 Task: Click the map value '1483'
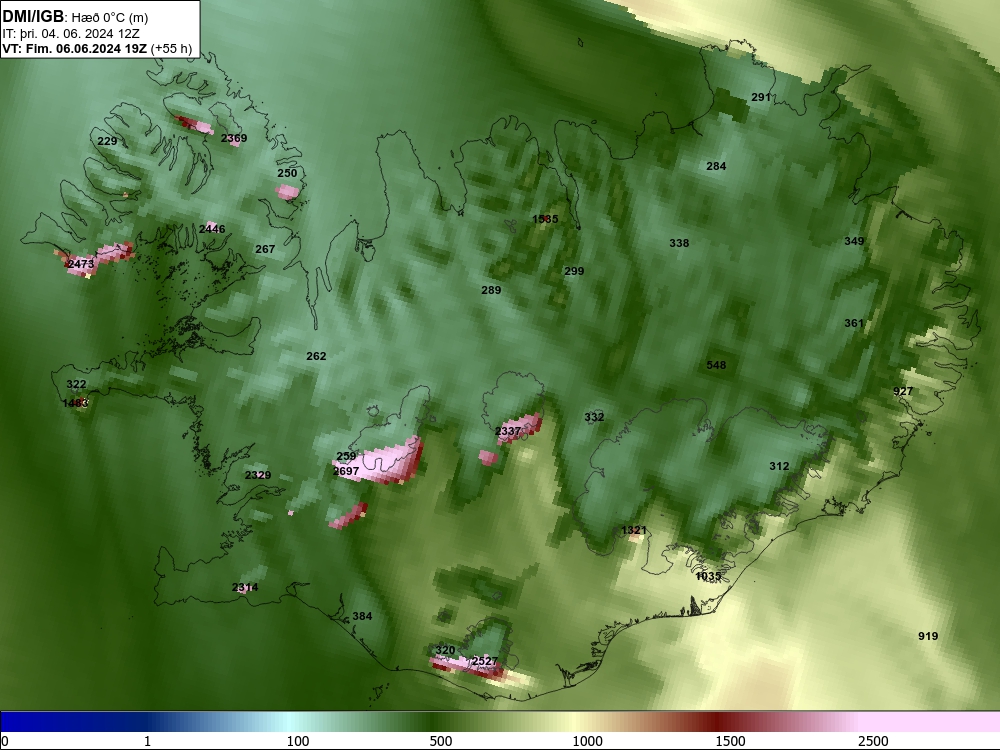pyautogui.click(x=75, y=403)
